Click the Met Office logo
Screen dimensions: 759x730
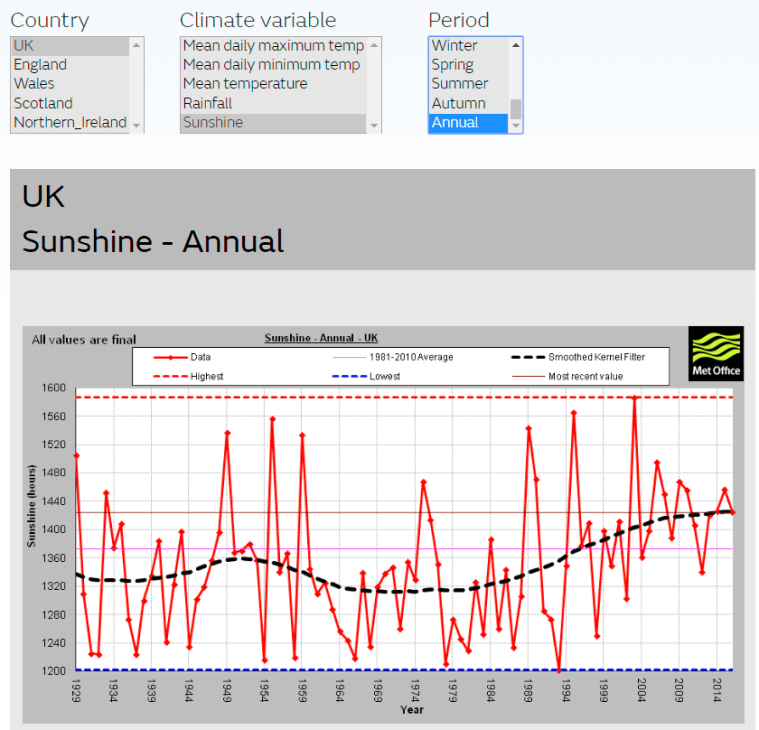(716, 354)
